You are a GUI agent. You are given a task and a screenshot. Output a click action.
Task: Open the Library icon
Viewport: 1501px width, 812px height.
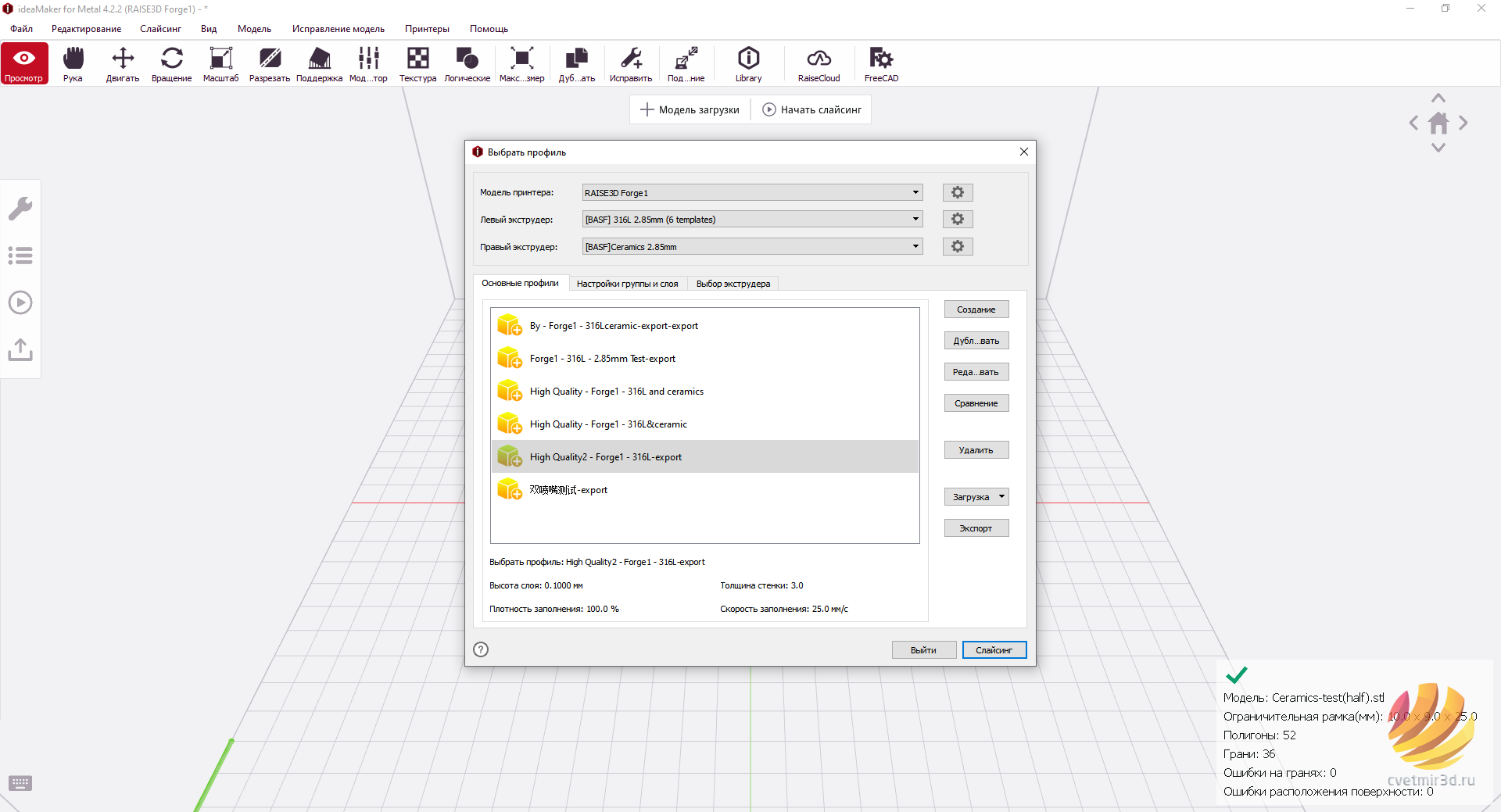coord(748,63)
